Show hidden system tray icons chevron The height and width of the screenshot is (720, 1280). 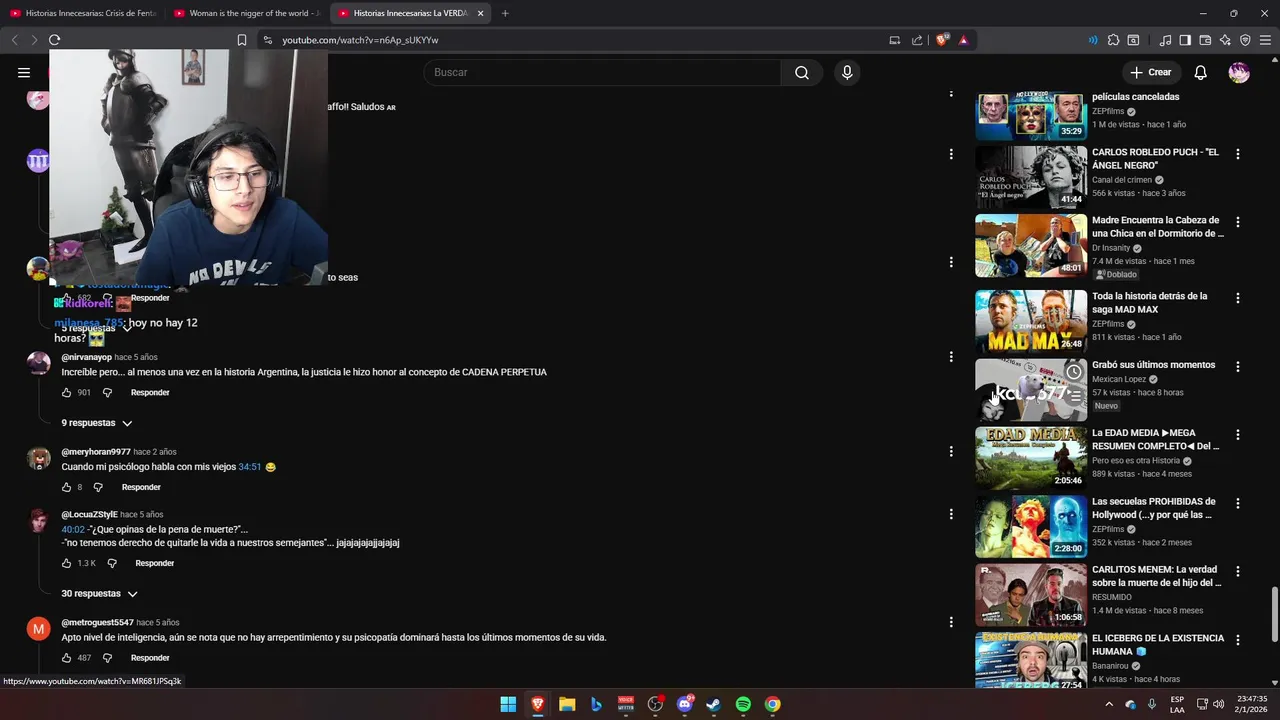click(x=1109, y=704)
